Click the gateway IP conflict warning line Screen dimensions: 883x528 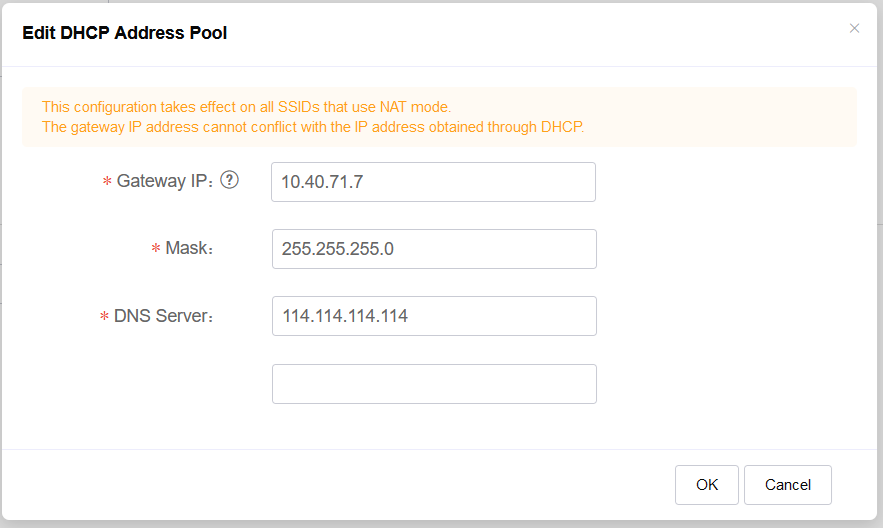coord(313,127)
